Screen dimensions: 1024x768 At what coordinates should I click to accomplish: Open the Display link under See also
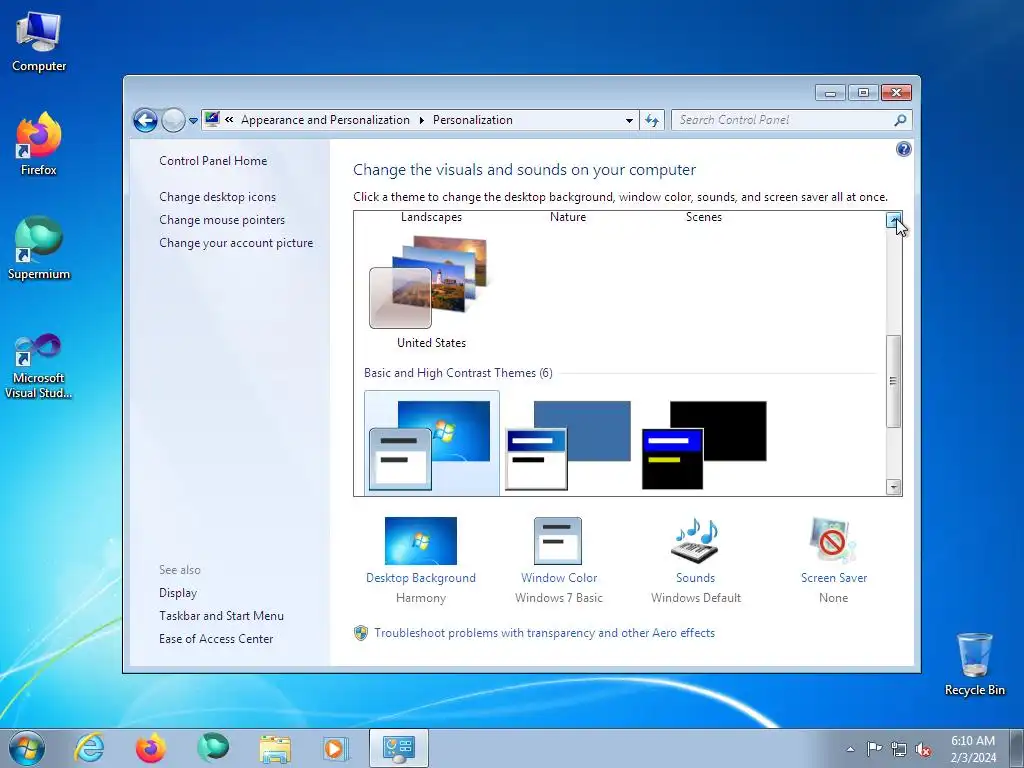[x=178, y=593]
